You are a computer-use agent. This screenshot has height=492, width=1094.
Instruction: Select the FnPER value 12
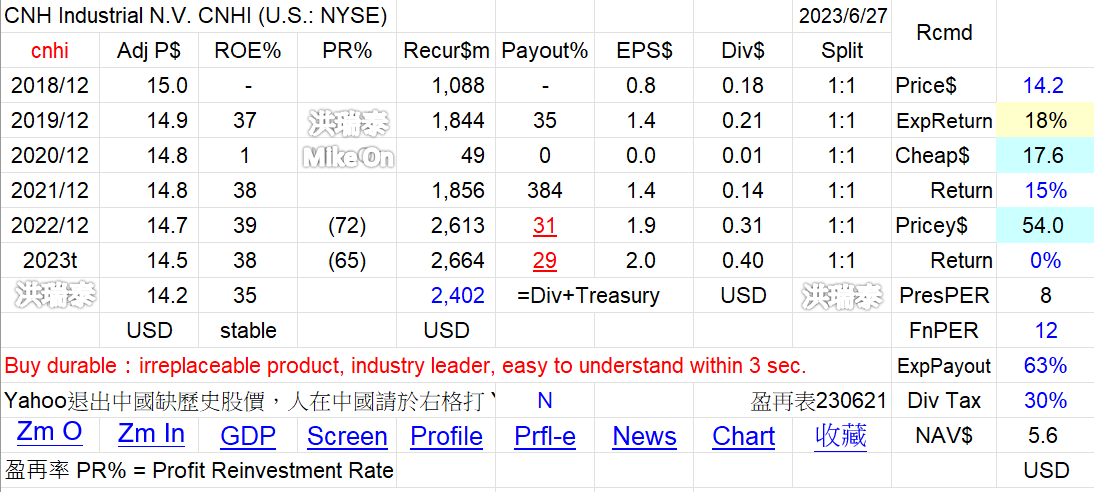(1046, 330)
